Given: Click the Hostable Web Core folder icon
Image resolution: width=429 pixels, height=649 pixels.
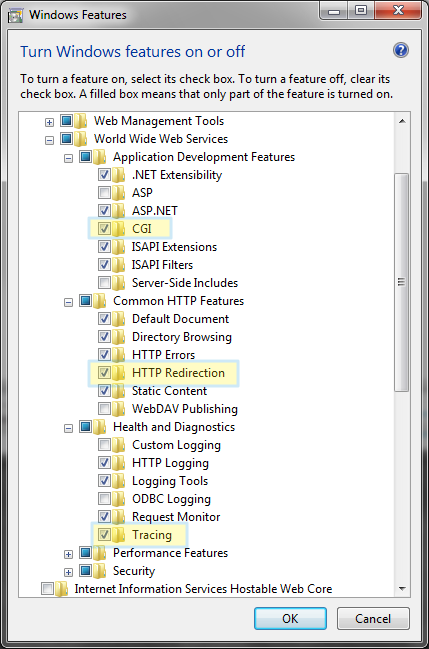Looking at the screenshot, I should (61, 589).
